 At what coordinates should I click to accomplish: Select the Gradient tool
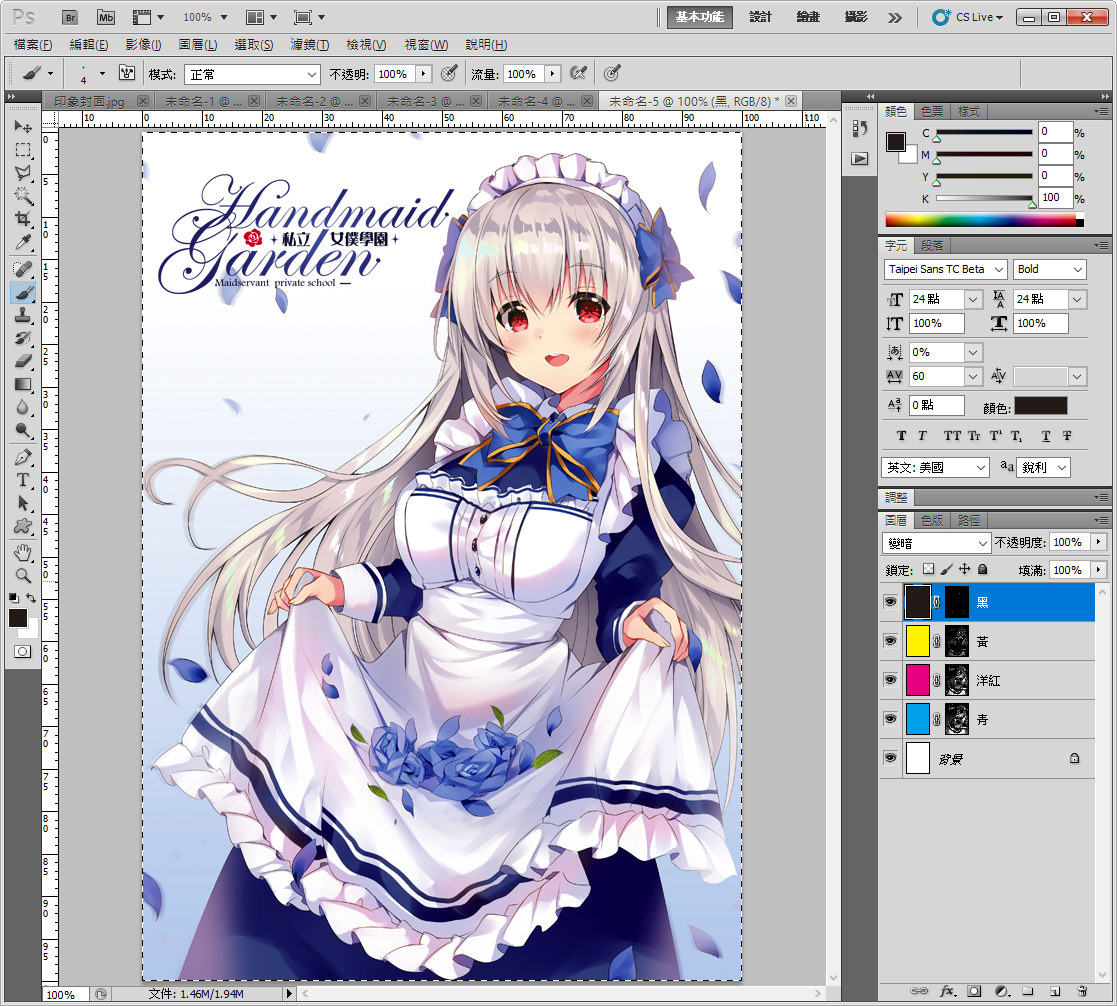pos(23,385)
